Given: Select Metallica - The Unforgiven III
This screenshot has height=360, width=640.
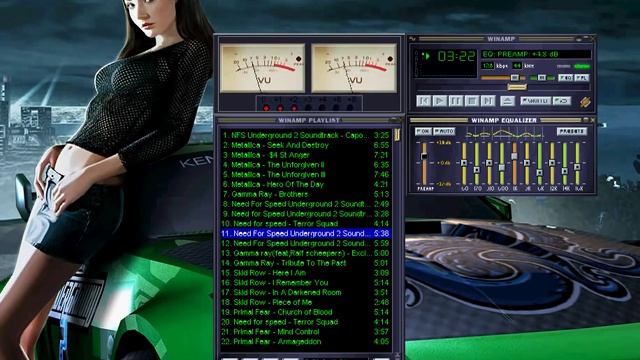Looking at the screenshot, I should click(305, 174).
